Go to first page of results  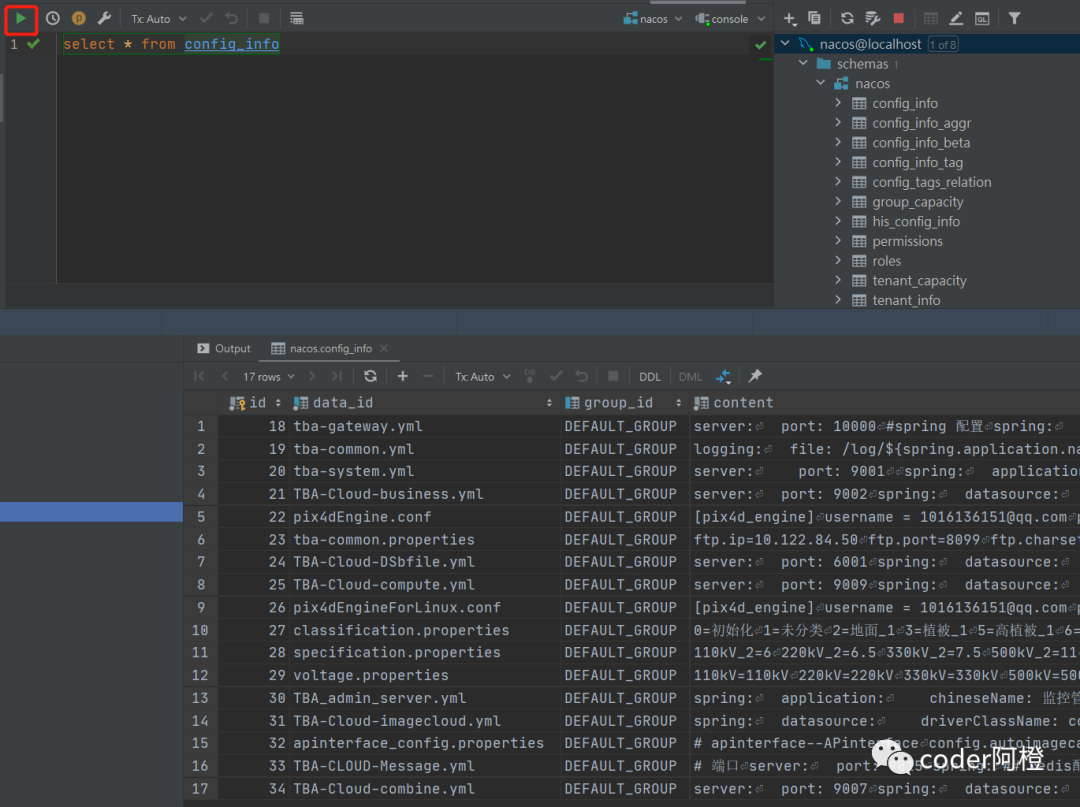[x=199, y=376]
